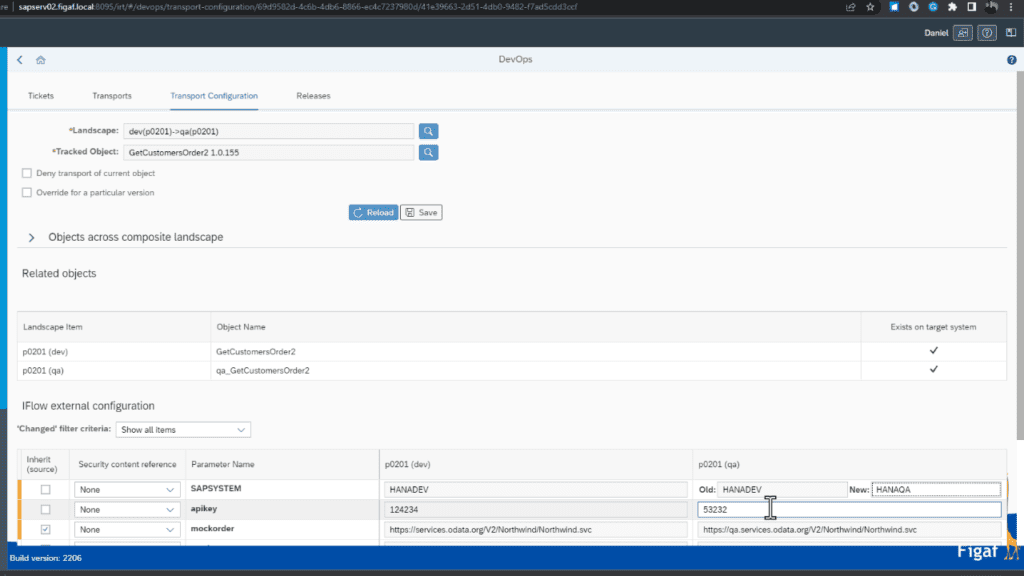The width and height of the screenshot is (1024, 576).
Task: Click the SAPSYSTEM parameter name
Action: [x=216, y=488]
